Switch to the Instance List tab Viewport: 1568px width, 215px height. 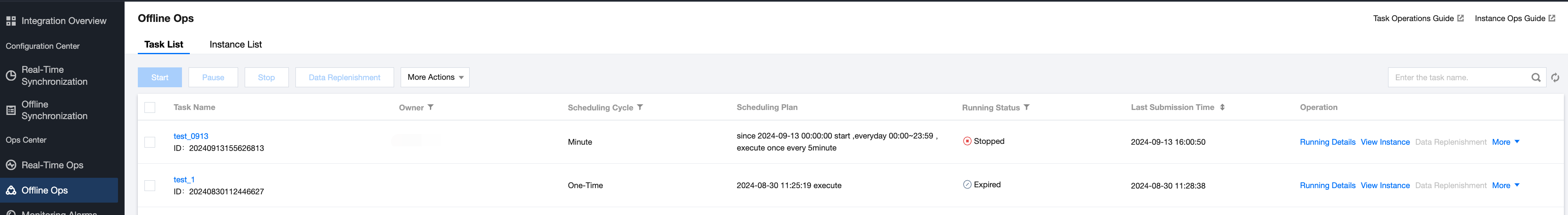click(x=236, y=45)
